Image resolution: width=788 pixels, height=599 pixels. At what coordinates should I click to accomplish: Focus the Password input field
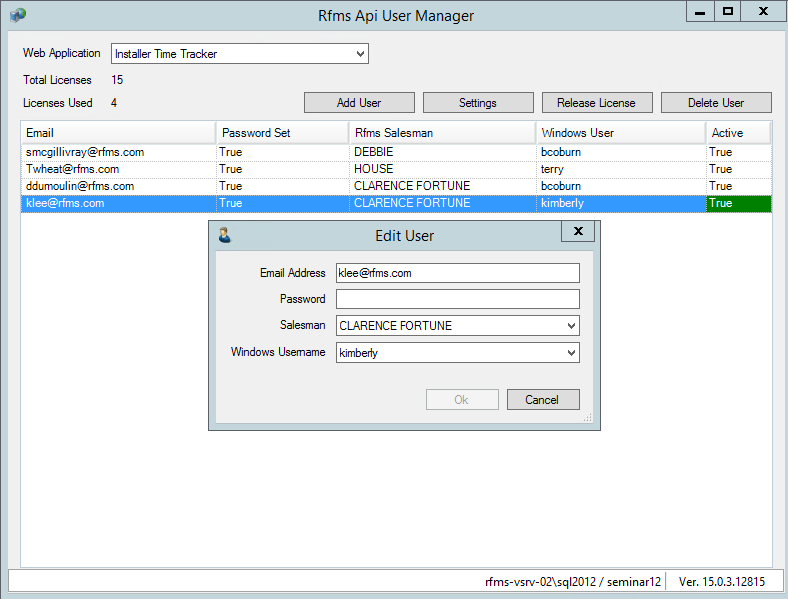(x=457, y=299)
